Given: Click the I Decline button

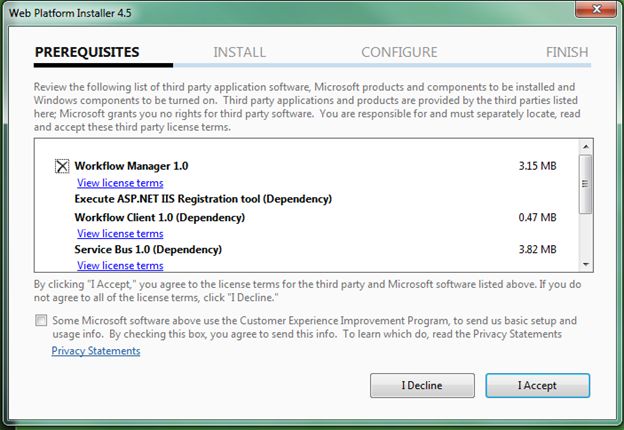Looking at the screenshot, I should pos(422,385).
